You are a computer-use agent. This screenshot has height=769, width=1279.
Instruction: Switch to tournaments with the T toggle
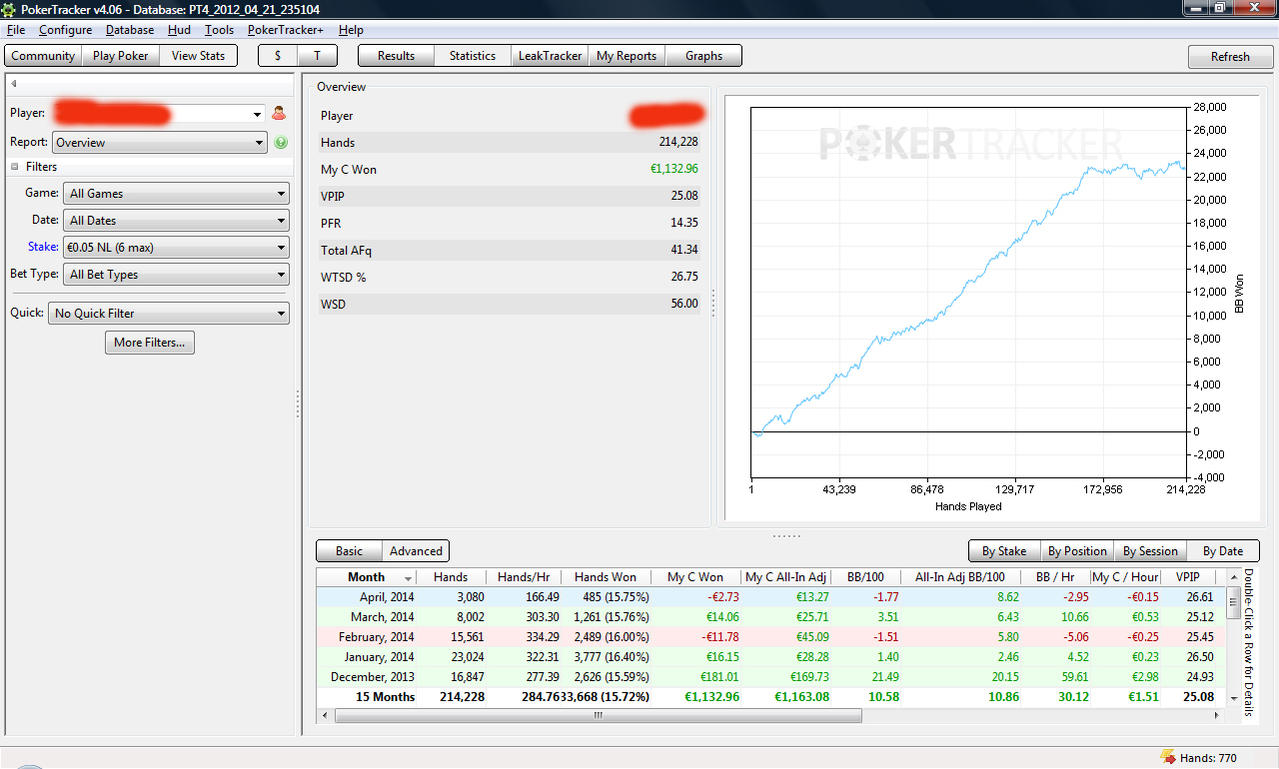[318, 56]
